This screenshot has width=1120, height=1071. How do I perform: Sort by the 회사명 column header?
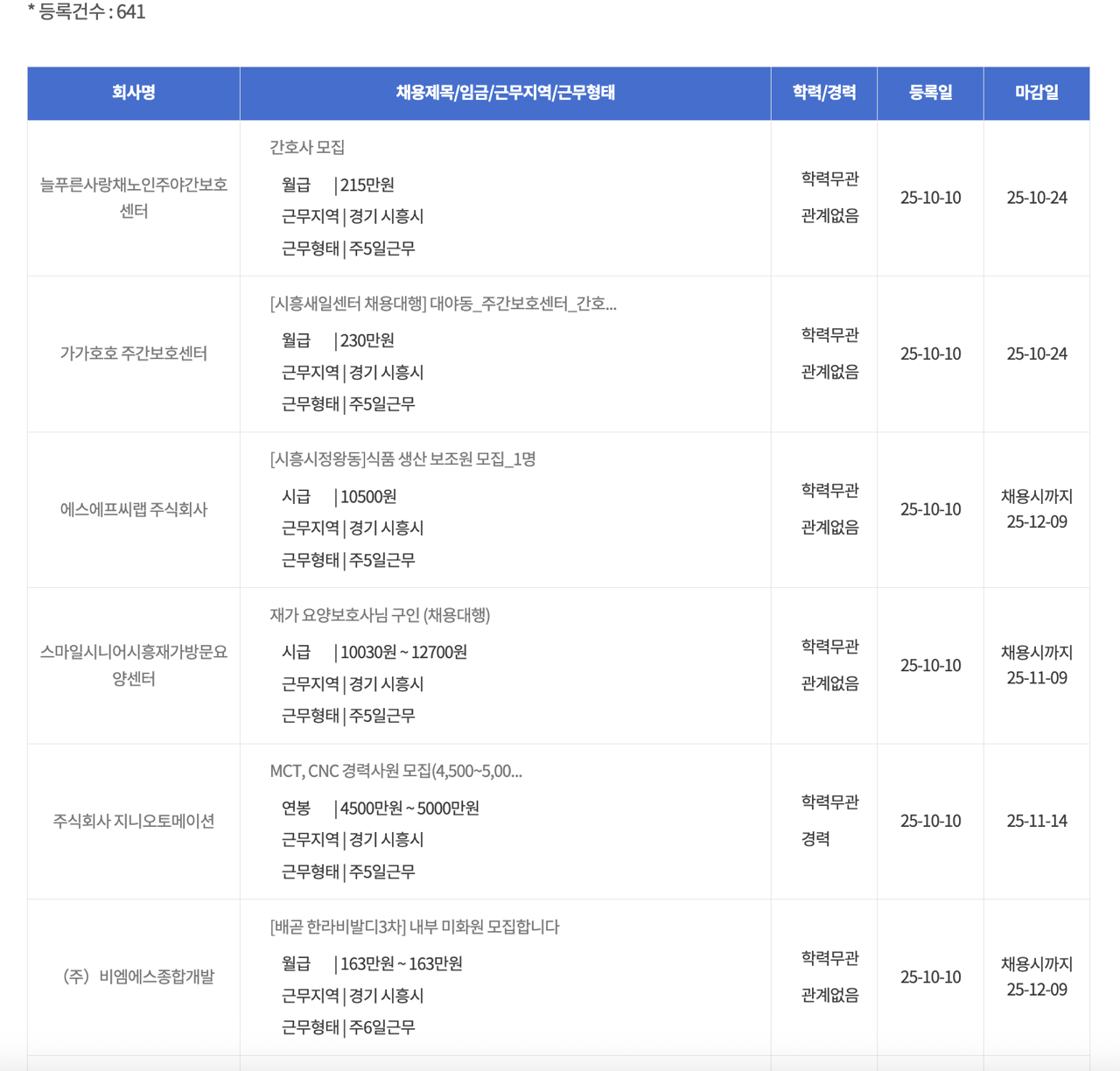133,93
